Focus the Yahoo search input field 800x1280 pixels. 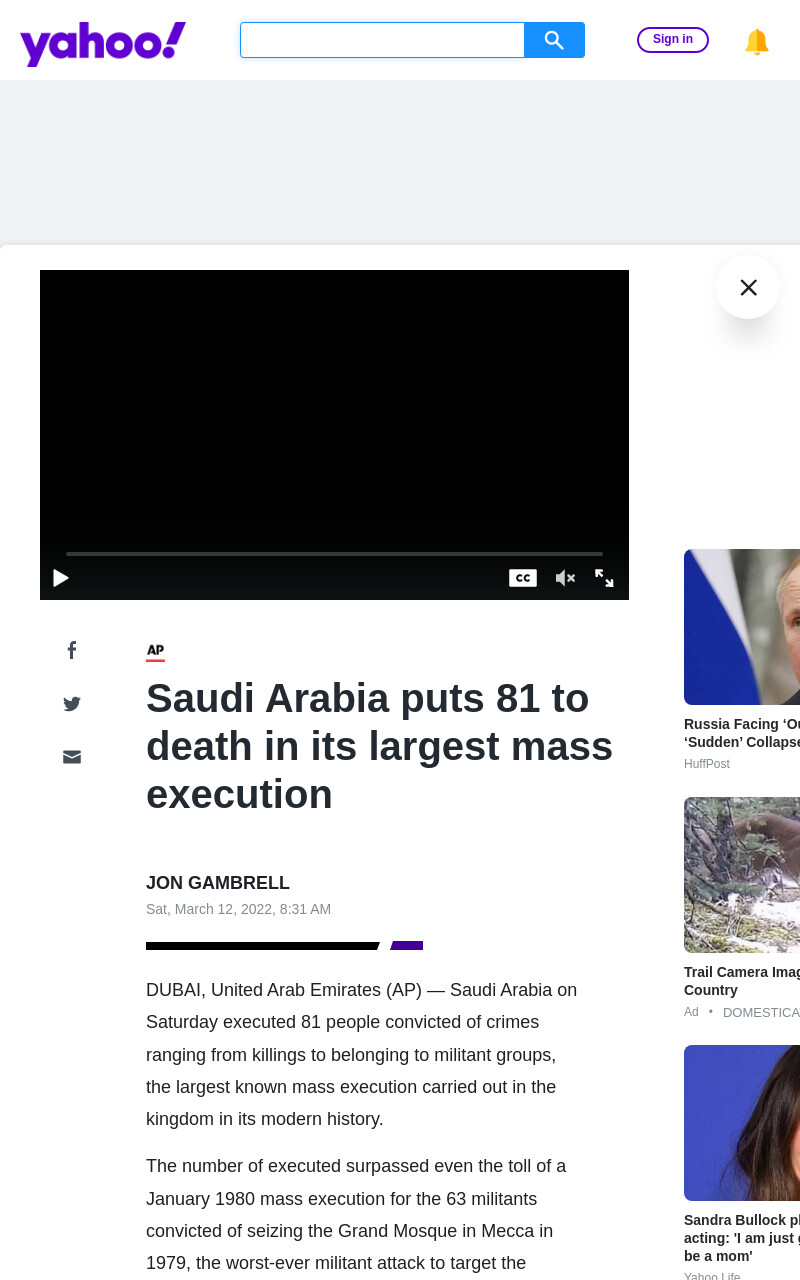coord(382,40)
